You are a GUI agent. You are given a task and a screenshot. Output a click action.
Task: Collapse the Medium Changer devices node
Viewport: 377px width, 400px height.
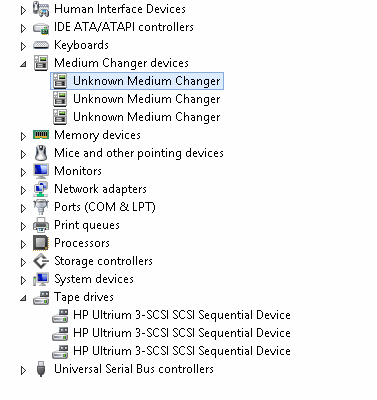(23, 64)
